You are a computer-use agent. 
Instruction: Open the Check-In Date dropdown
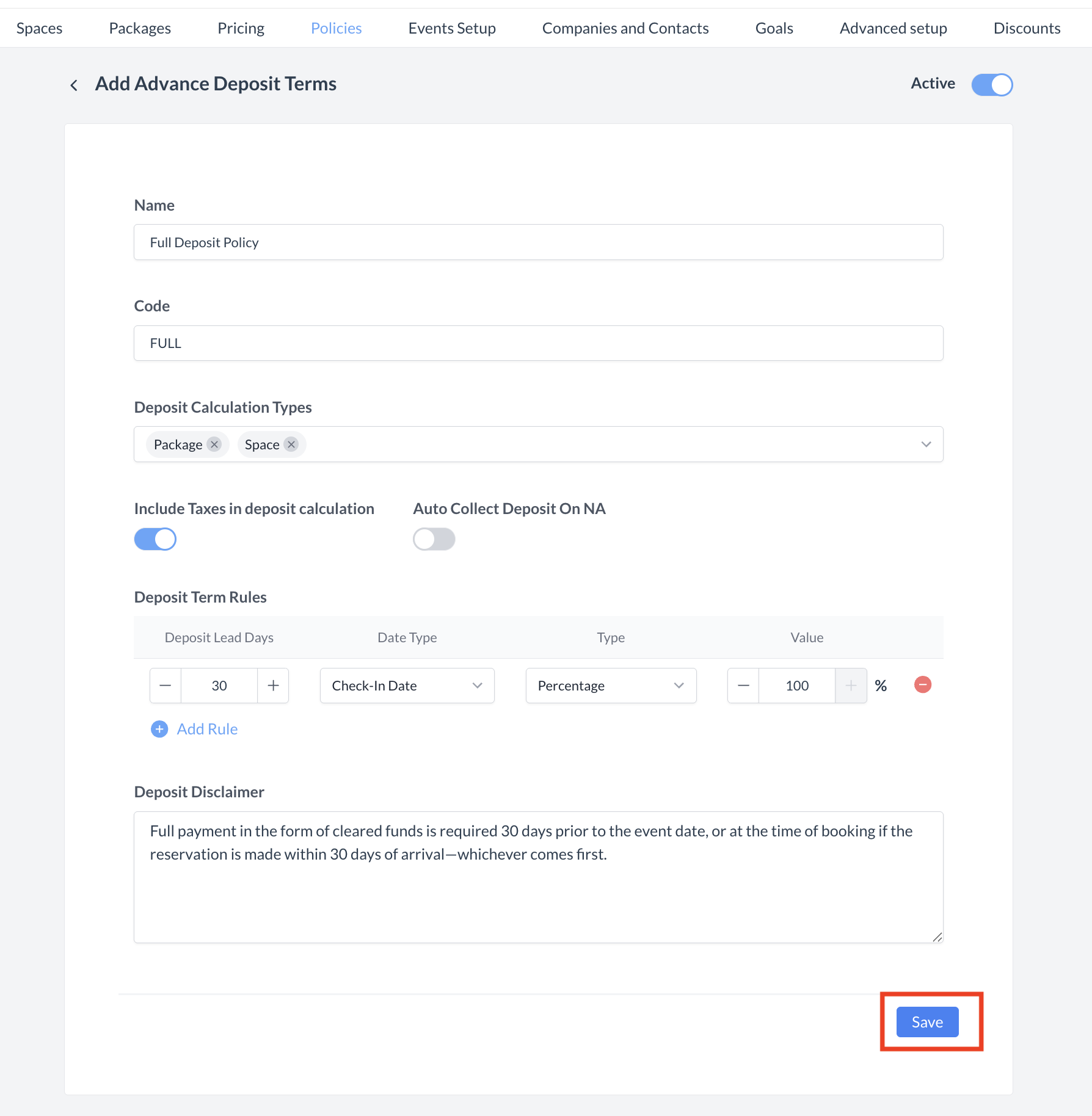pos(407,686)
